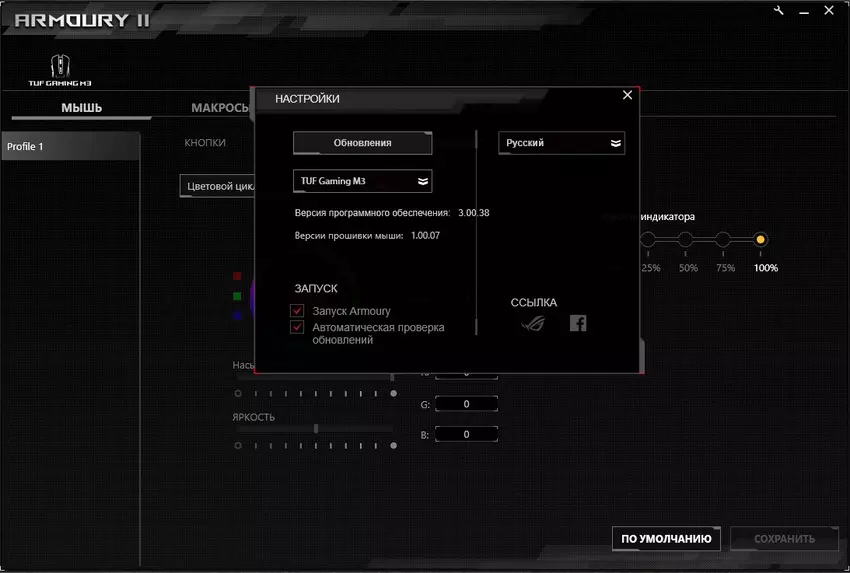The image size is (850, 573).
Task: Close the Настройки dialog with the X
Action: 627,95
